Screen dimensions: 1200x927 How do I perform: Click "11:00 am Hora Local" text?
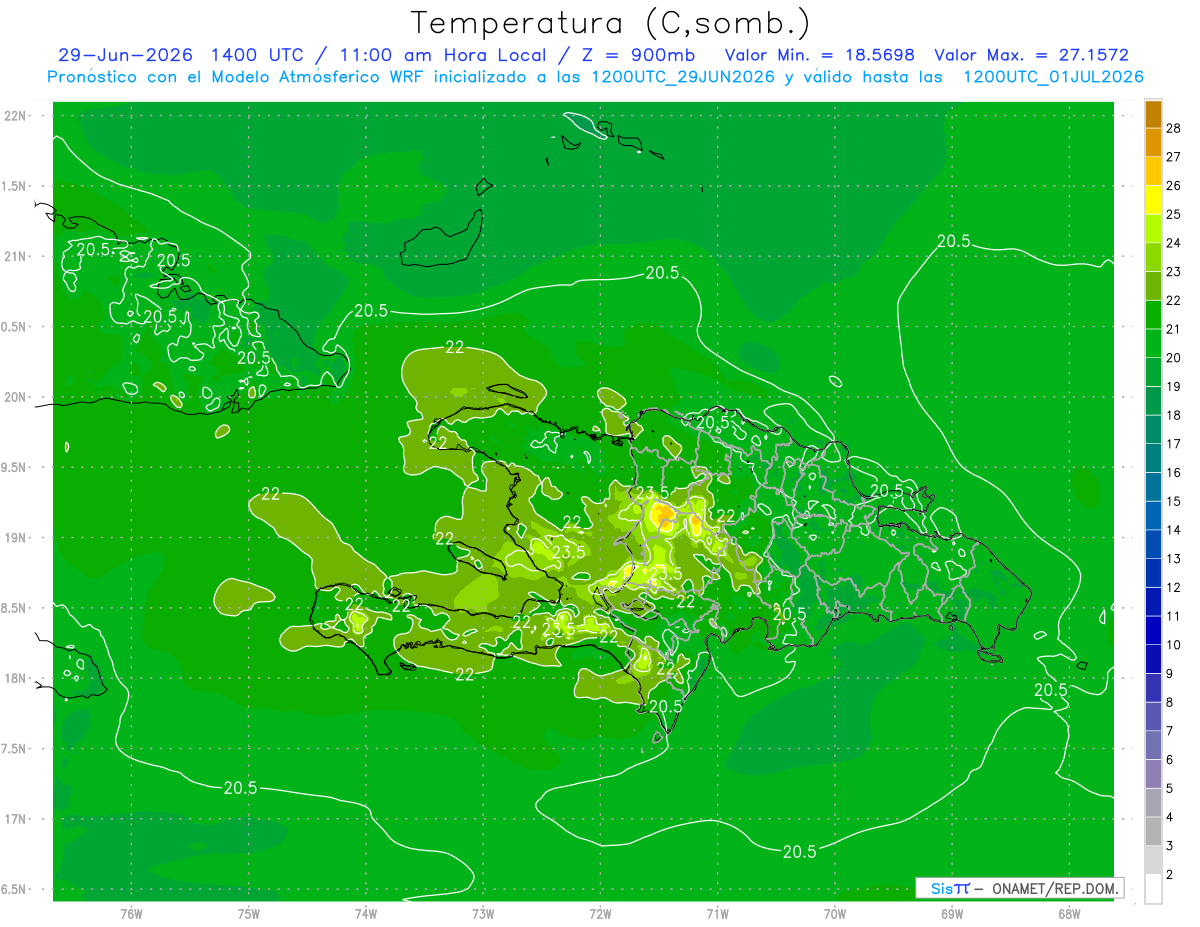442,55
